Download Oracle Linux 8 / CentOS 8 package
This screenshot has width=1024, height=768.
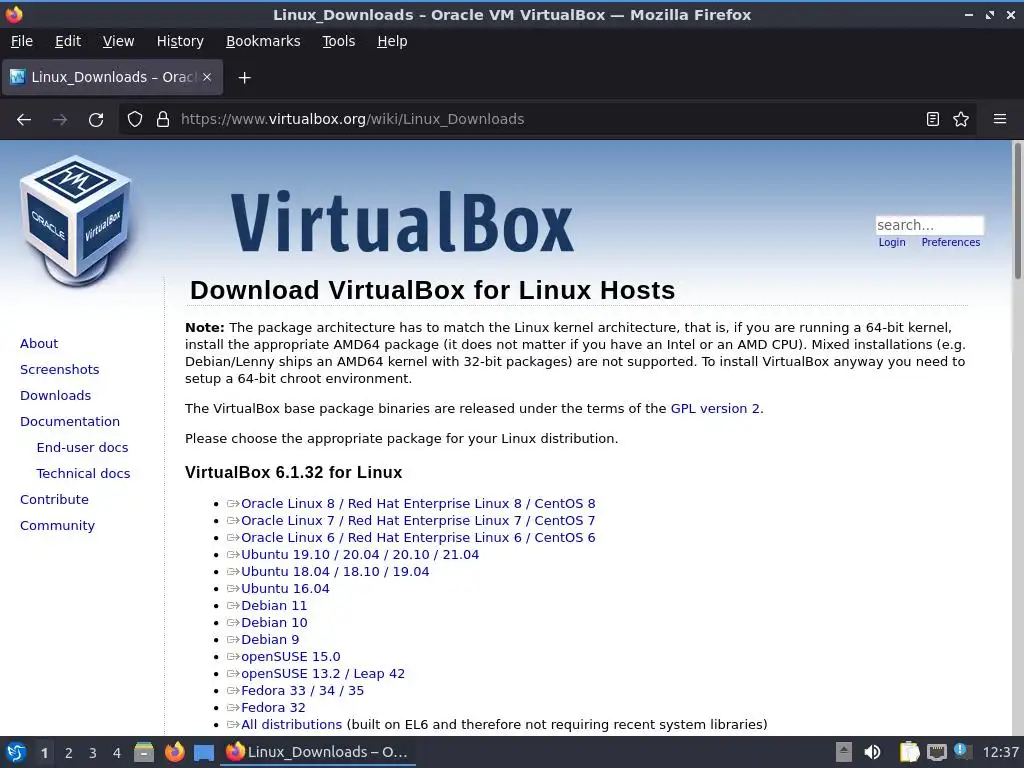(418, 504)
